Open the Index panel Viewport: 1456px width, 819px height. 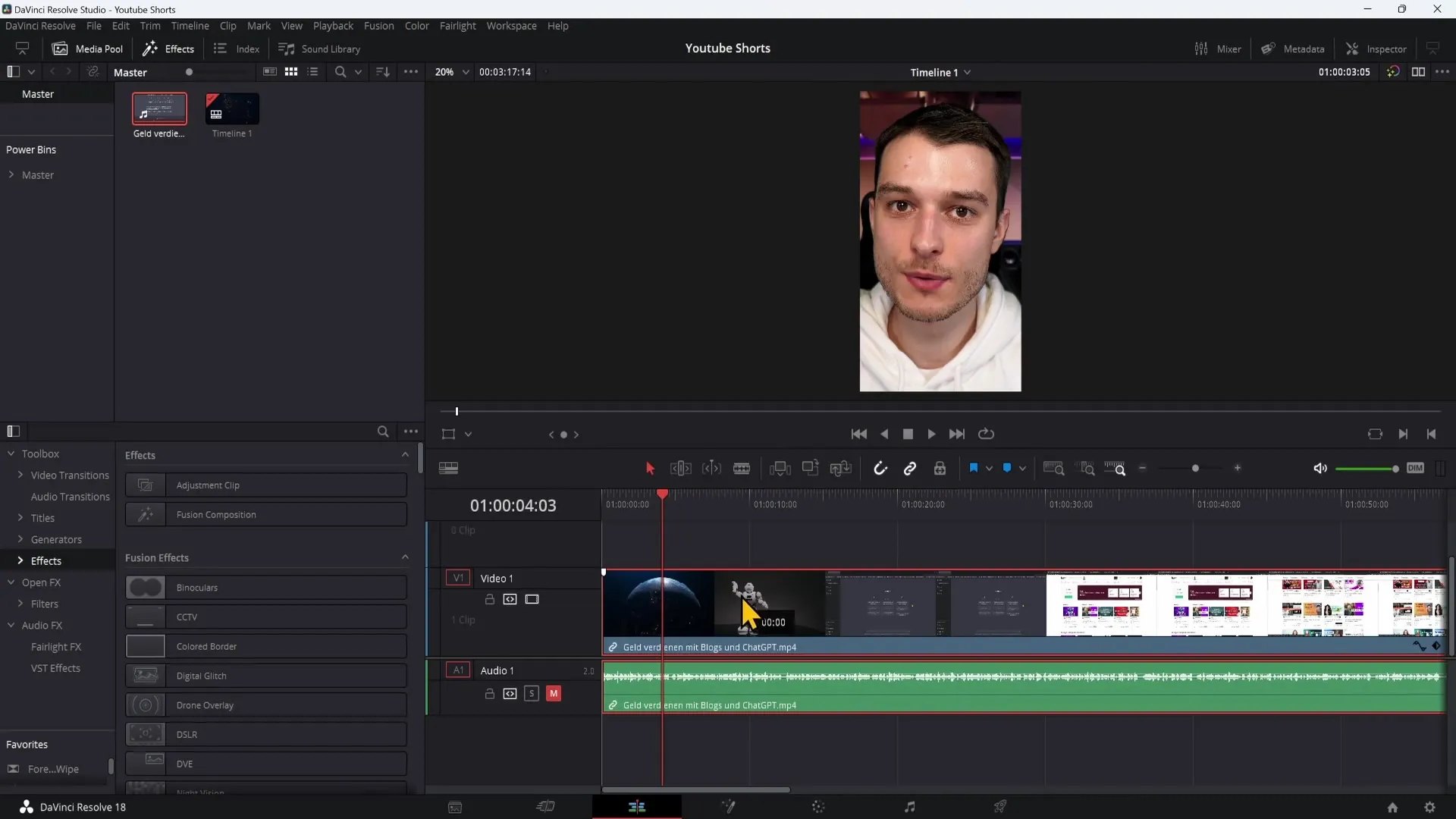point(237,49)
